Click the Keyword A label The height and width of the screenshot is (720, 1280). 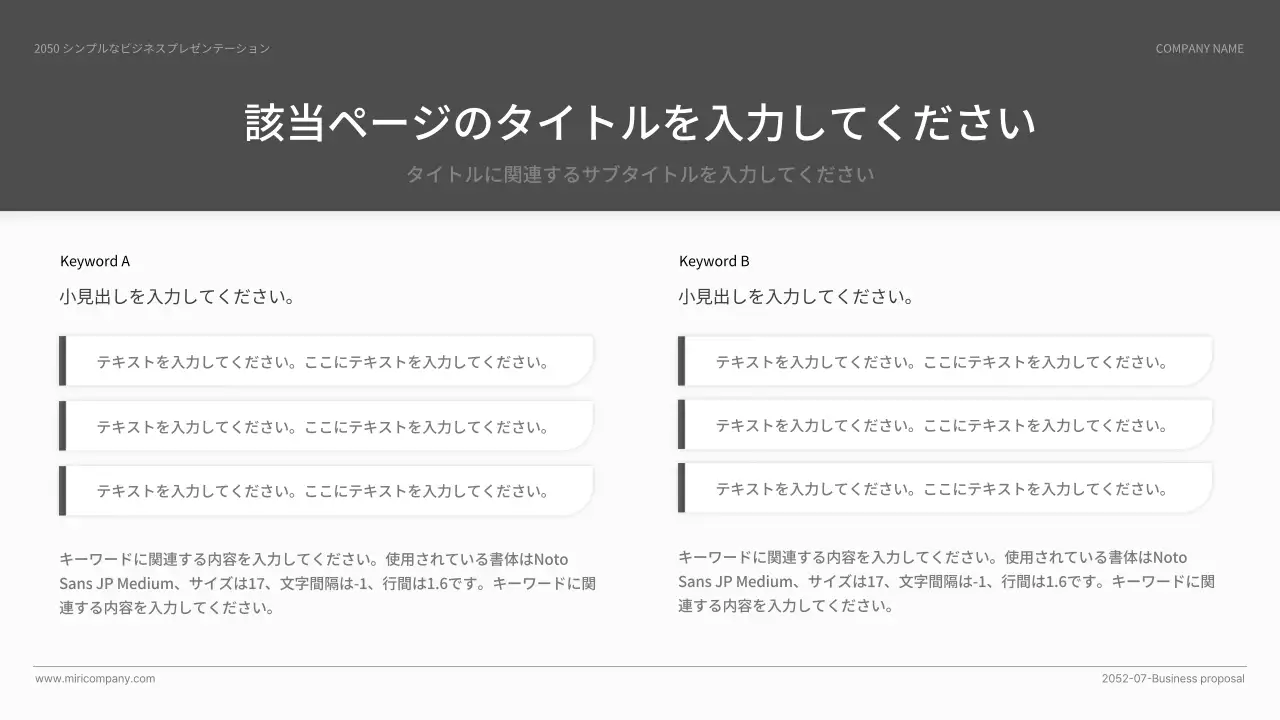tap(95, 261)
